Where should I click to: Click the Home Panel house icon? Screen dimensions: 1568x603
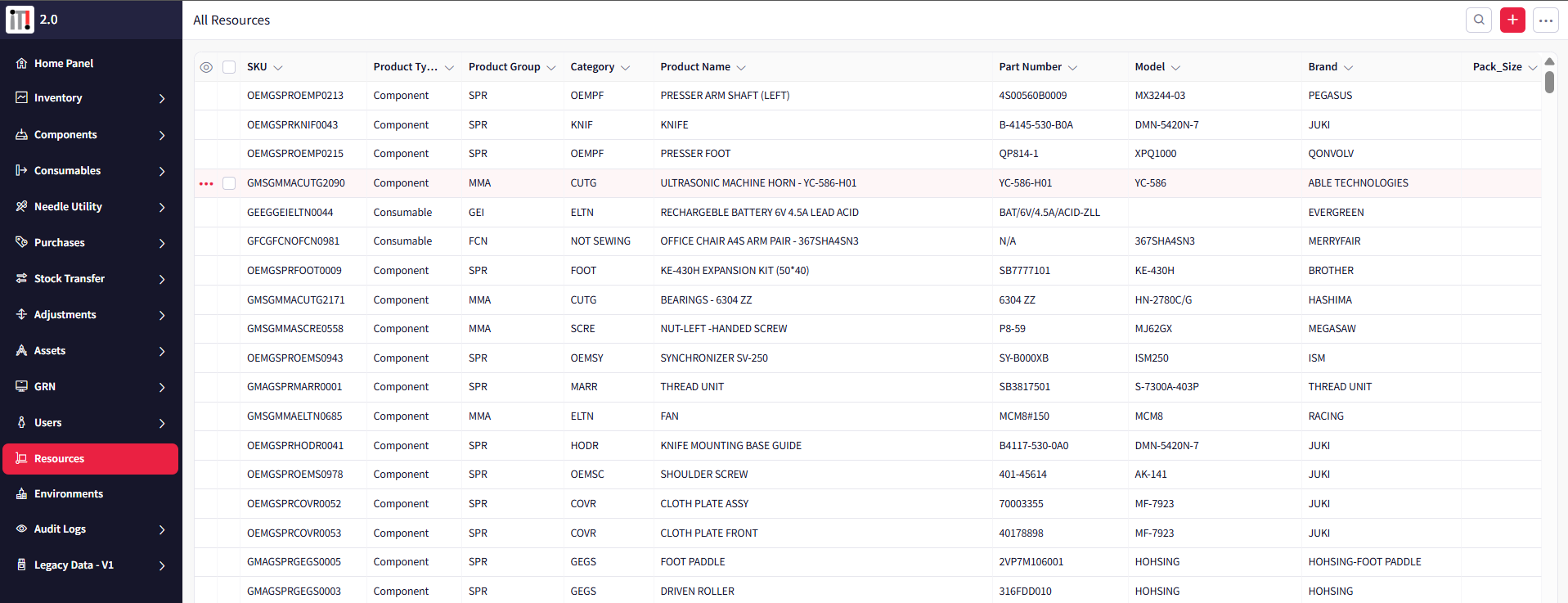click(21, 63)
